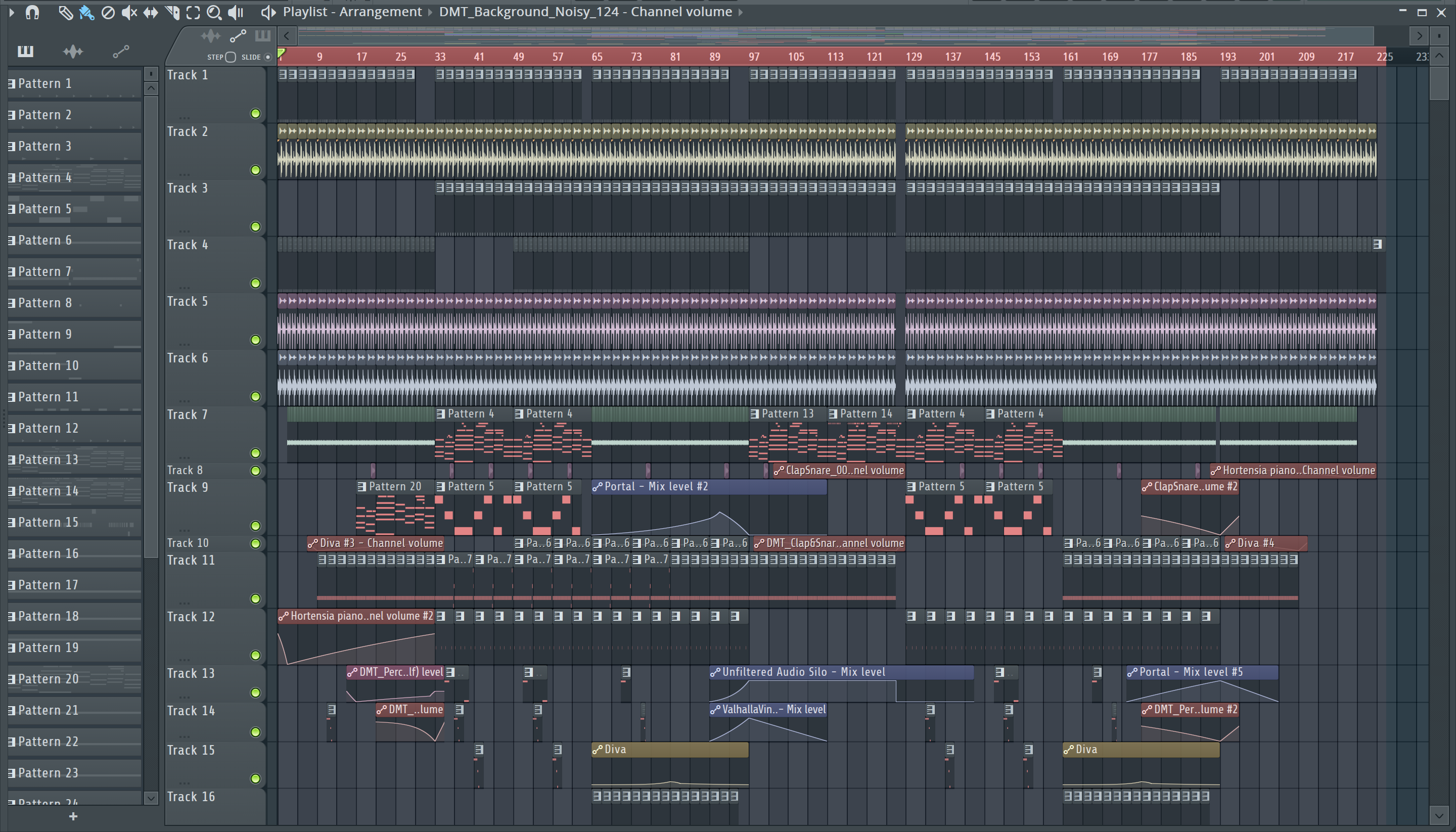Image resolution: width=1456 pixels, height=832 pixels.
Task: Mute Track 1 via its green light
Action: click(255, 114)
